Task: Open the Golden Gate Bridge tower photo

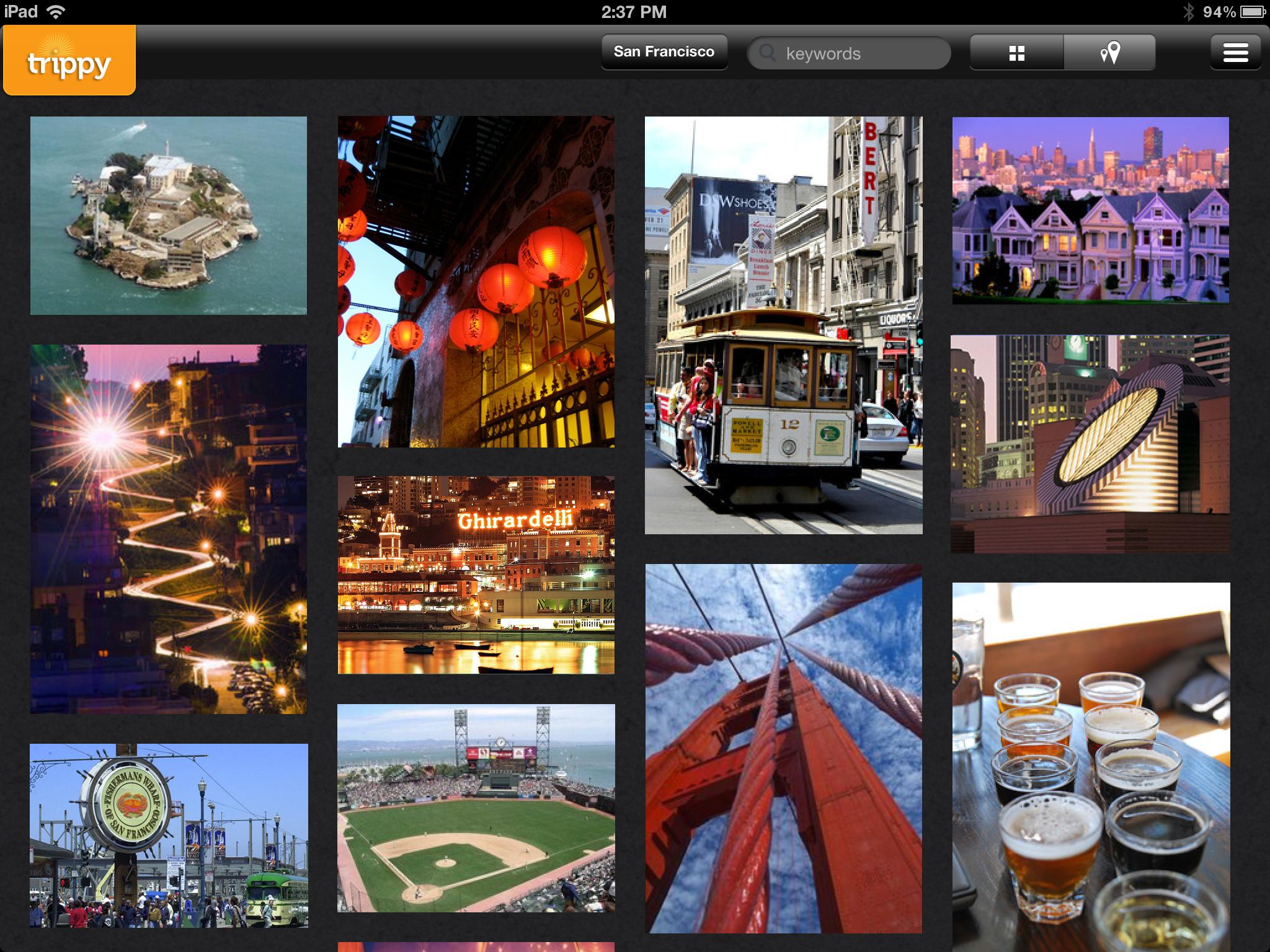Action: [783, 748]
